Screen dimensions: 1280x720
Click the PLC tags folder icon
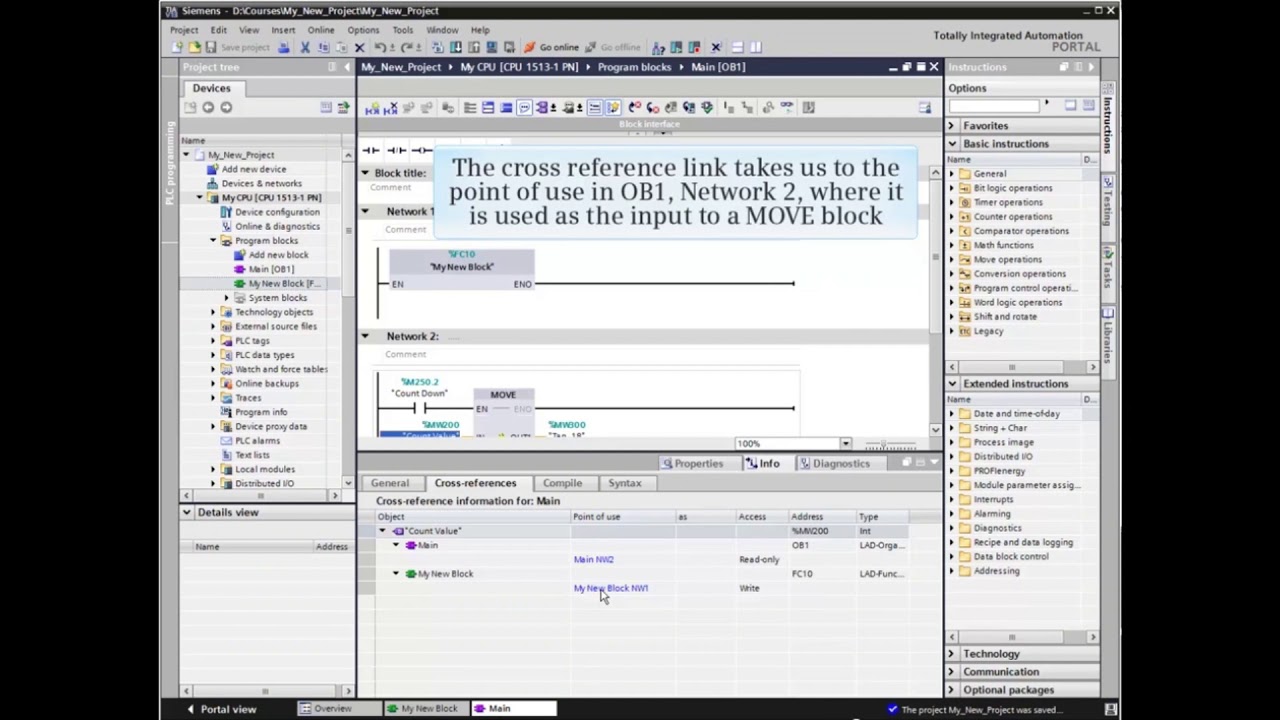pyautogui.click(x=226, y=340)
